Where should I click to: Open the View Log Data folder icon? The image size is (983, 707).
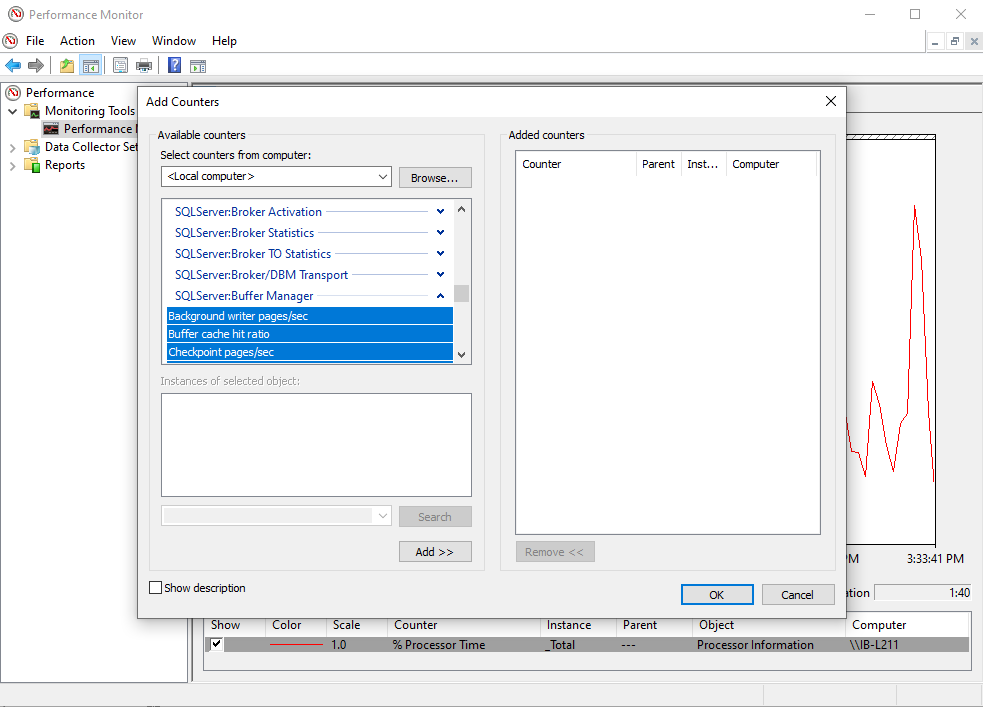click(x=66, y=65)
